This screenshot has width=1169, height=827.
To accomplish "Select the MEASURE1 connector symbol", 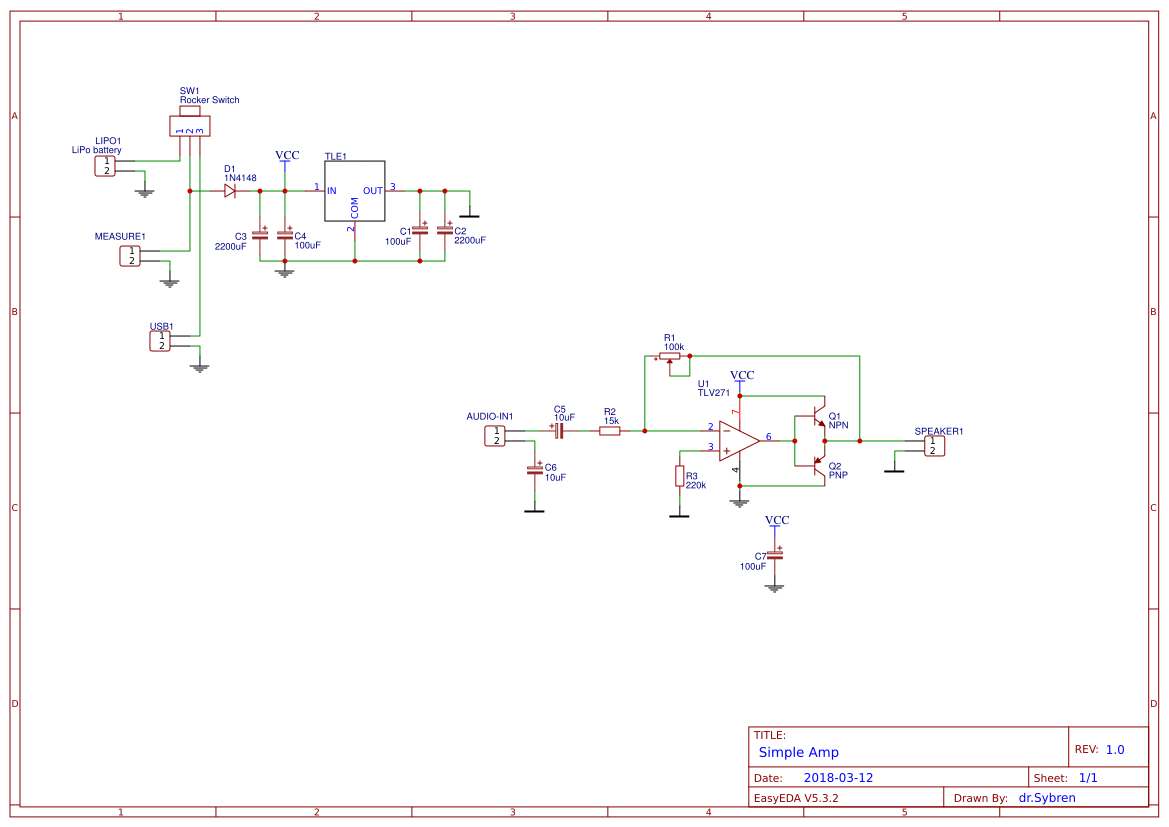I will pyautogui.click(x=130, y=256).
